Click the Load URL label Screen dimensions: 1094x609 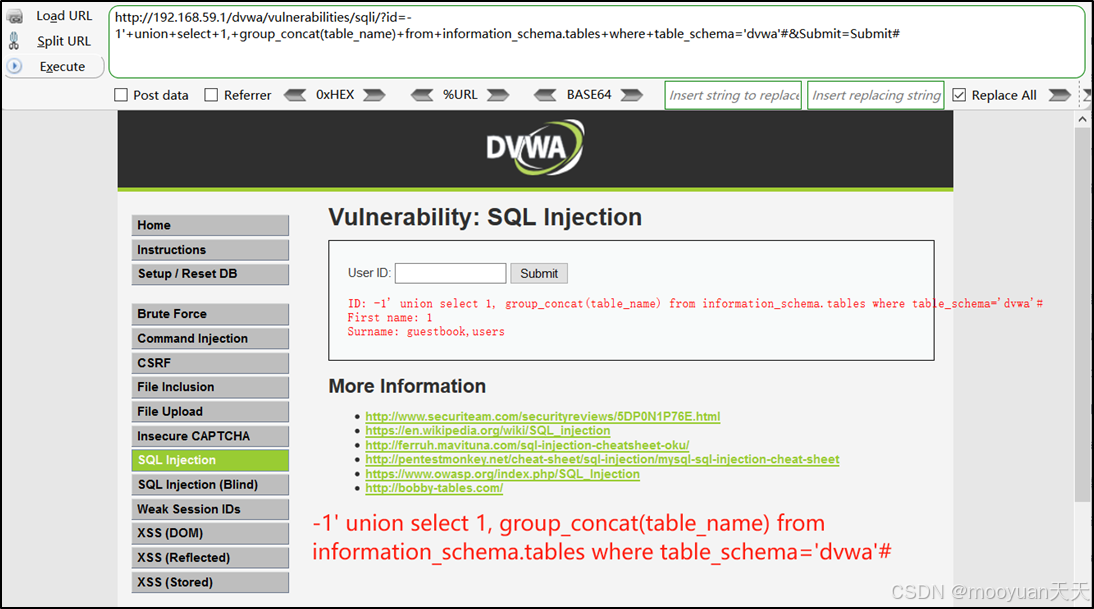[64, 16]
